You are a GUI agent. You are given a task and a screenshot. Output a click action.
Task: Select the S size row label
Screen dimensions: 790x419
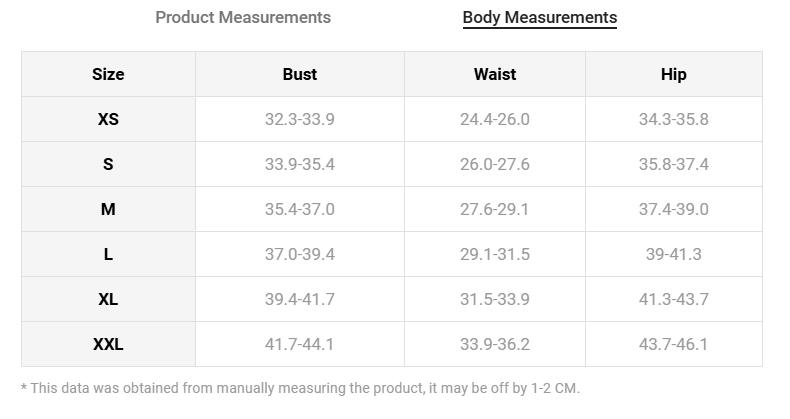(108, 164)
